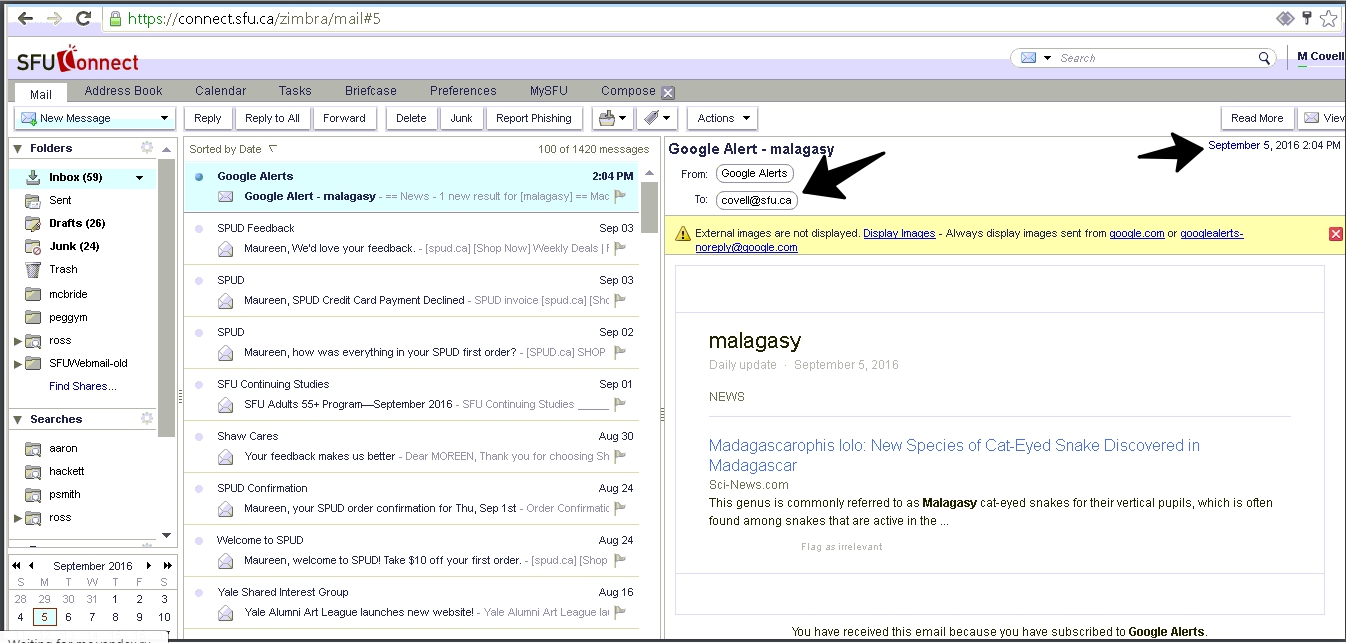Open the Madagascarophis lolo article link
This screenshot has width=1346, height=643.
[954, 455]
